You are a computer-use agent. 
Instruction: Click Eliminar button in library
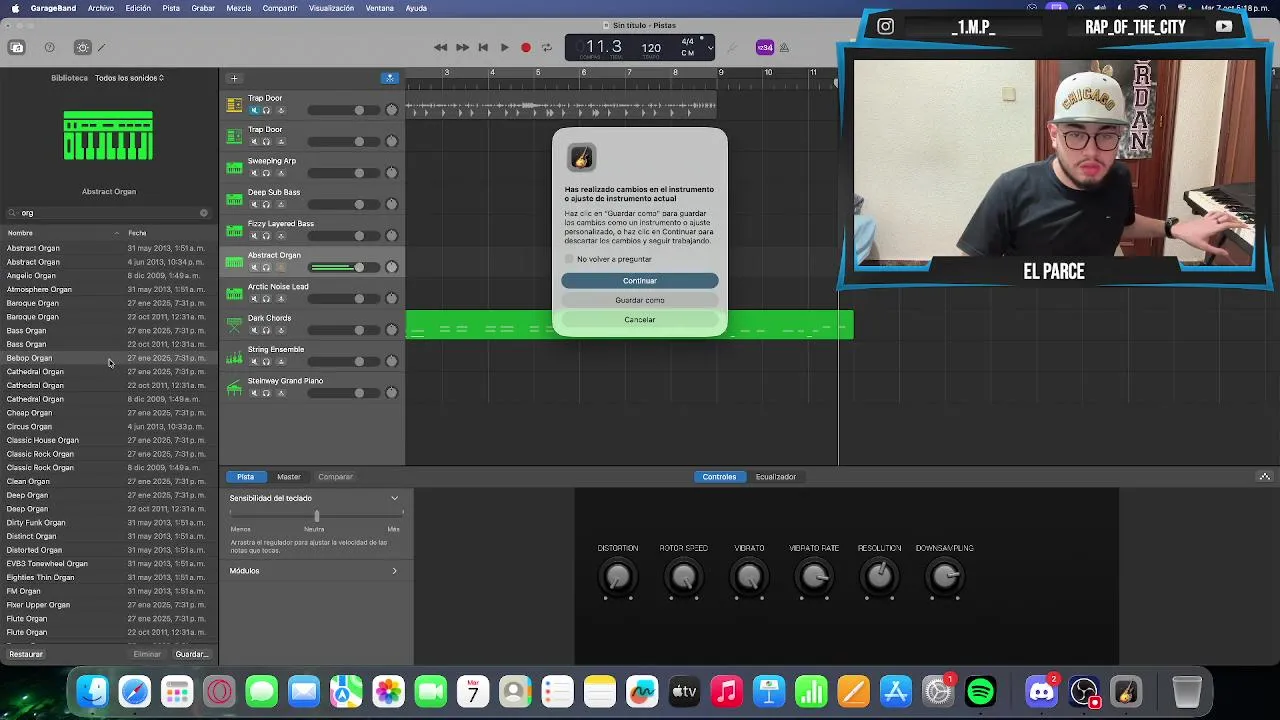(x=147, y=654)
